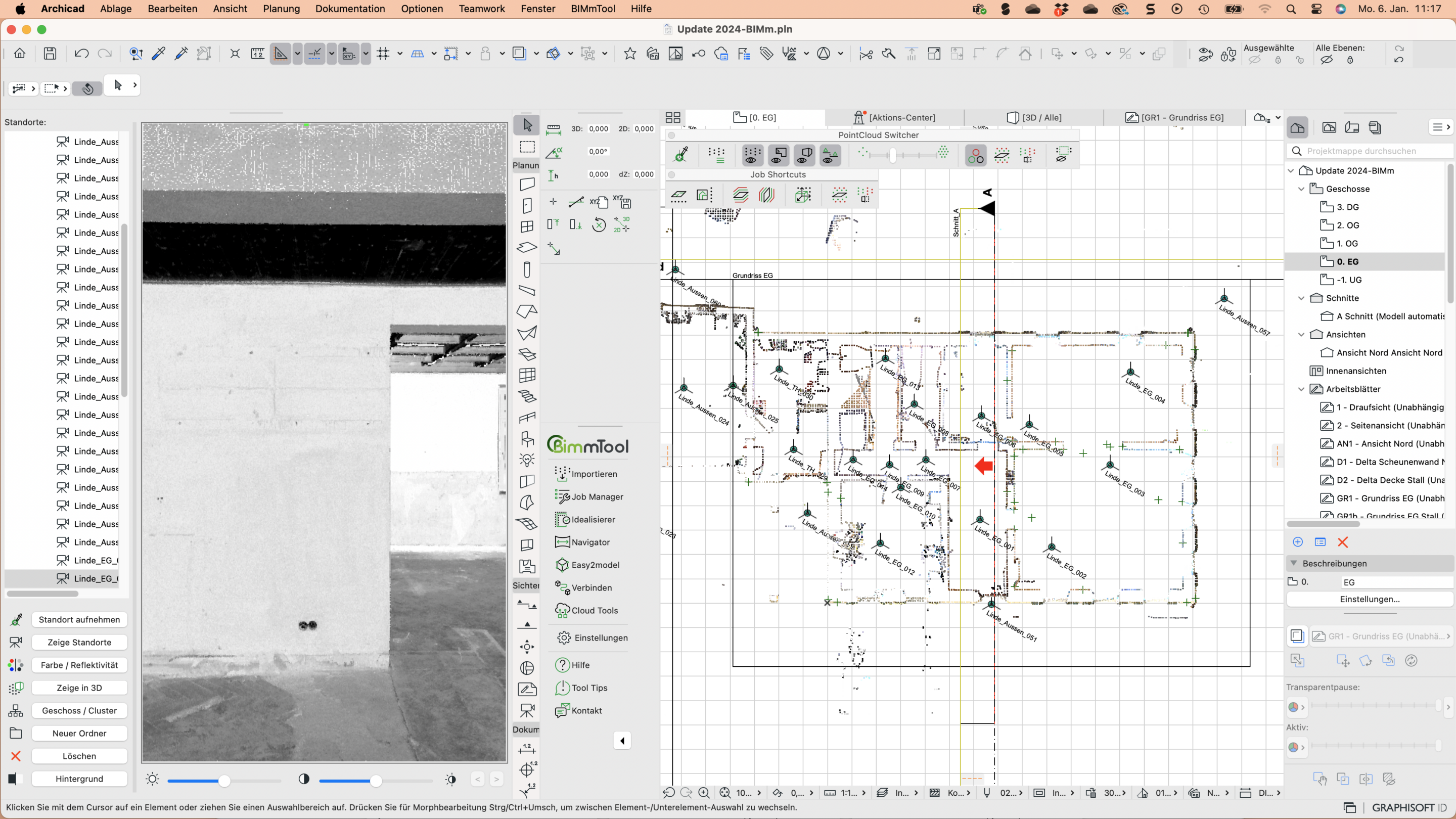Screen dimensions: 1456x819
Task: Open the Idealisierer tool
Action: point(585,519)
